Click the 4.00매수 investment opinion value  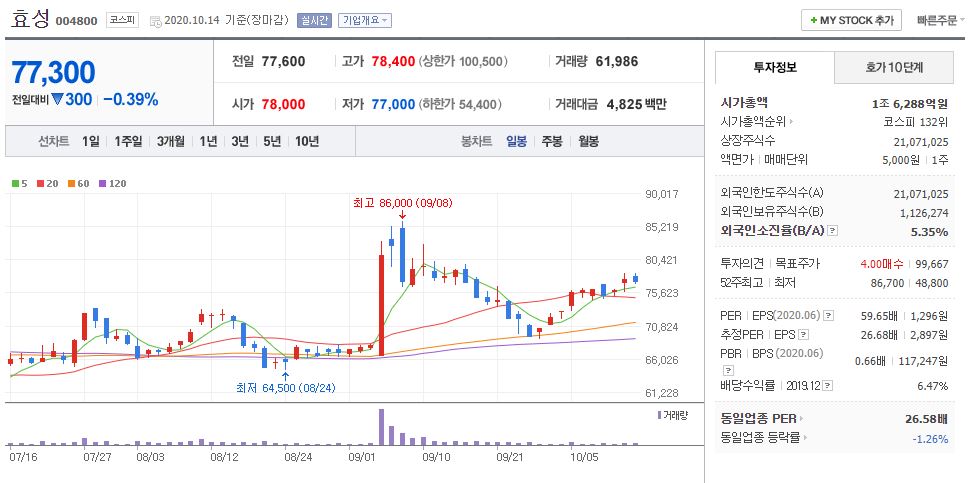coord(882,264)
